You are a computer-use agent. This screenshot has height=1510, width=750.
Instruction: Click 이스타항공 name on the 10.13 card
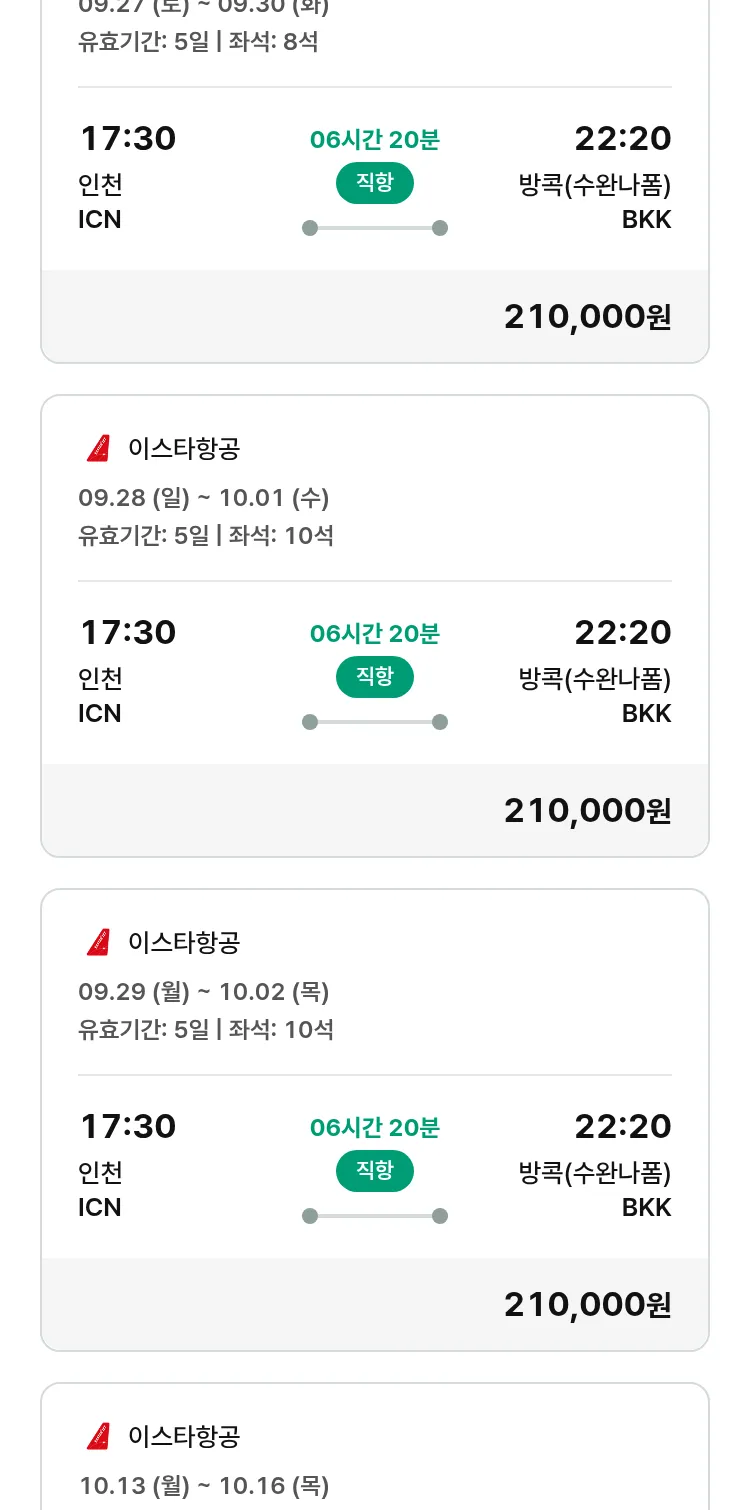point(184,1437)
